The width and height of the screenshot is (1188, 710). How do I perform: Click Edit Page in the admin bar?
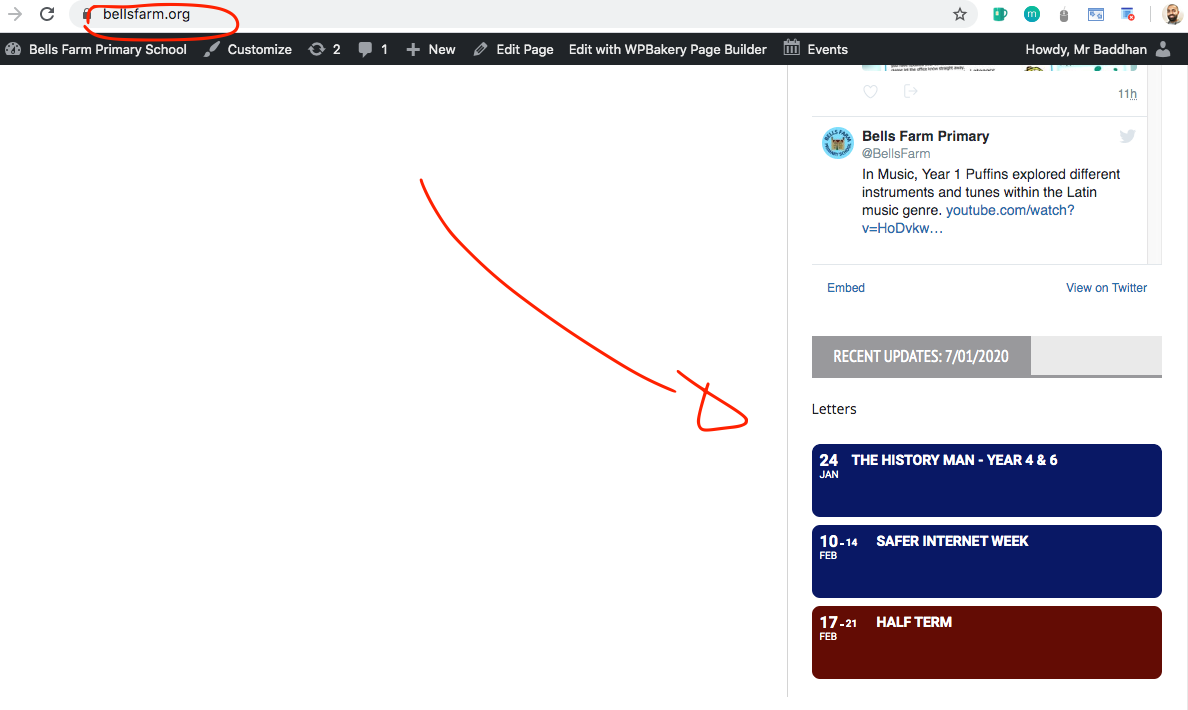513,49
